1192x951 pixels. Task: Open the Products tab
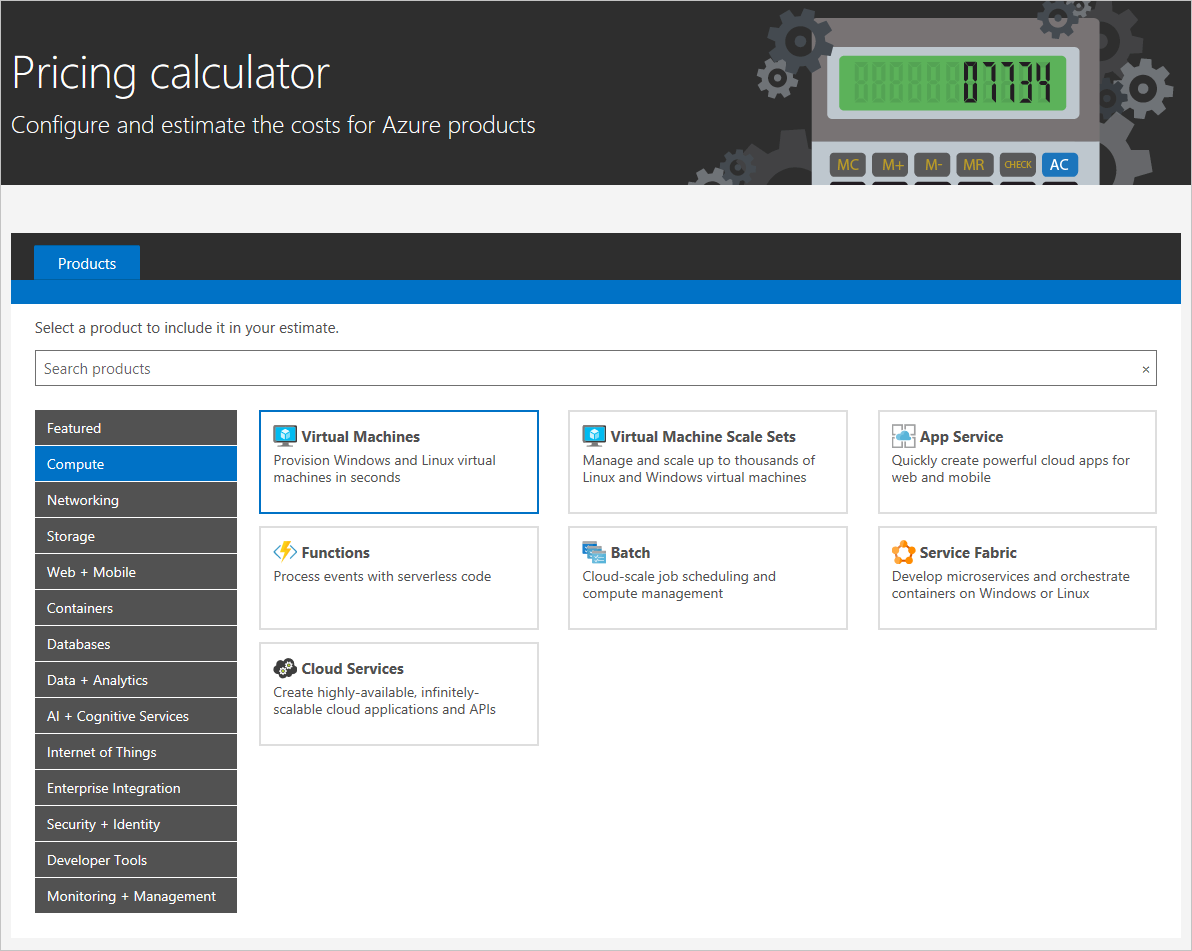[87, 263]
